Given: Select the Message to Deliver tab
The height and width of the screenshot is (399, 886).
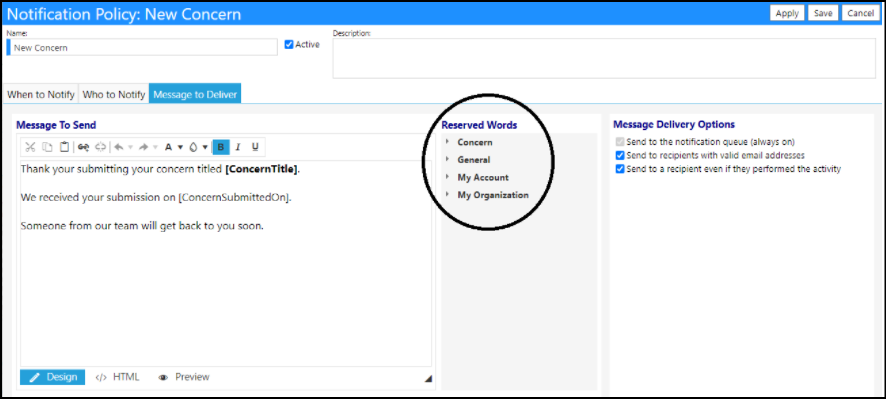Looking at the screenshot, I should (195, 94).
